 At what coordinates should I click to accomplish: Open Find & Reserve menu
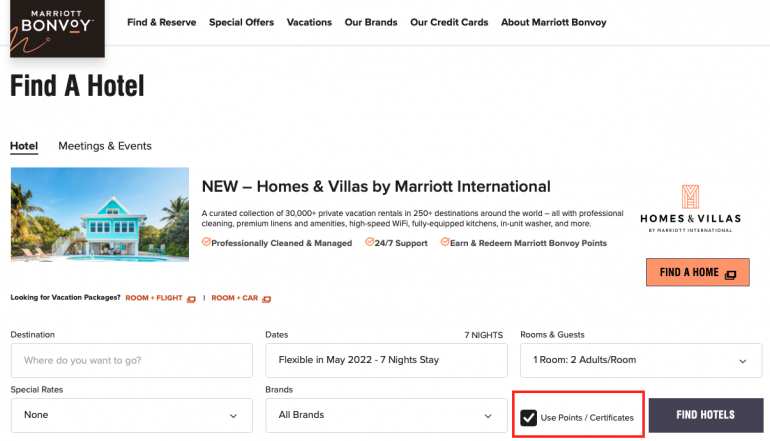[161, 22]
